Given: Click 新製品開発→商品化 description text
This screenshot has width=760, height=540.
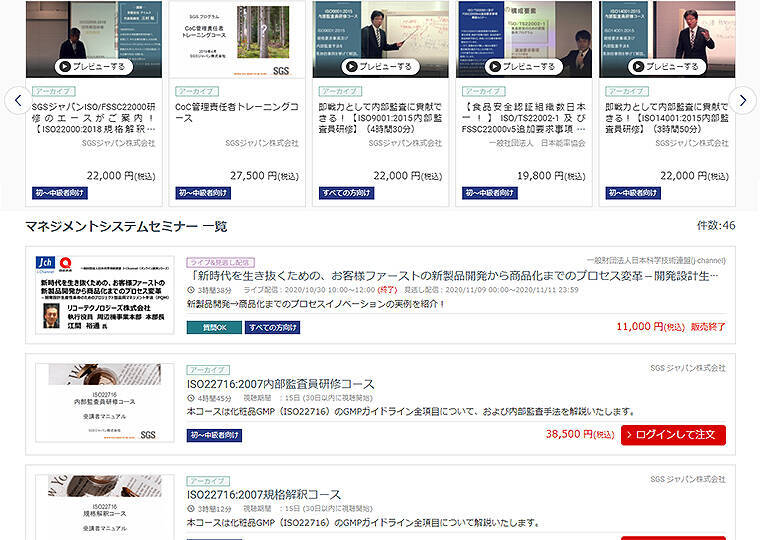Looking at the screenshot, I should pos(316,304).
